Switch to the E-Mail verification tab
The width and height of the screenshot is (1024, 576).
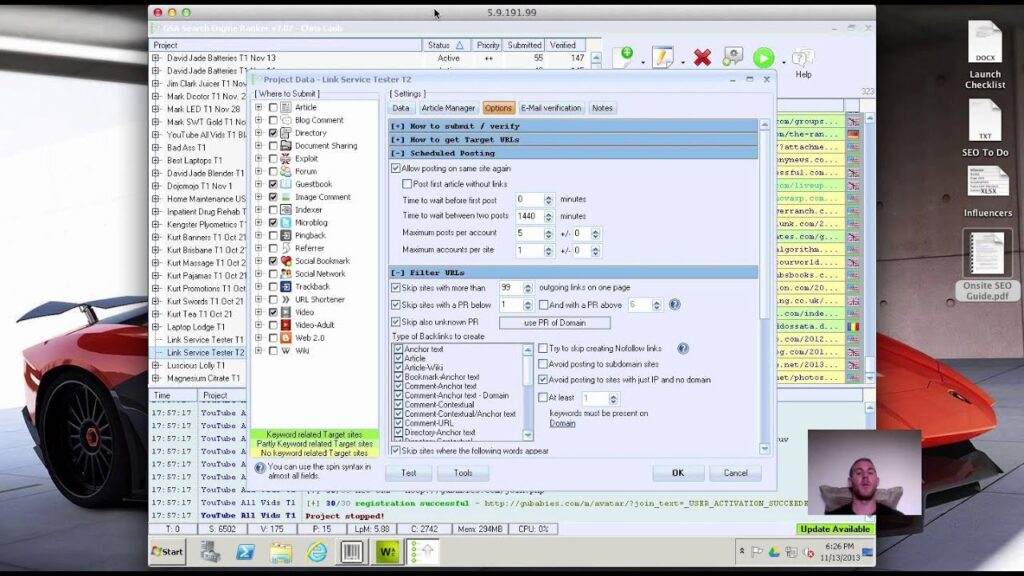click(x=551, y=108)
